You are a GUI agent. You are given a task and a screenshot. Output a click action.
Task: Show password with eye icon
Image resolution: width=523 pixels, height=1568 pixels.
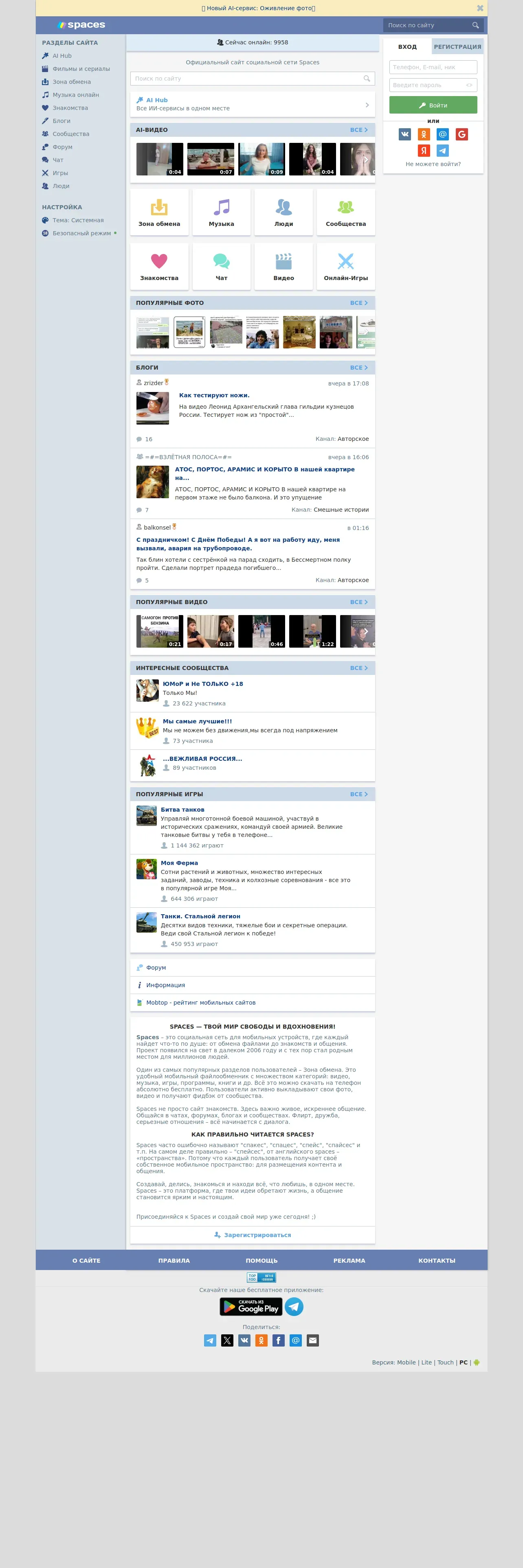pyautogui.click(x=469, y=85)
